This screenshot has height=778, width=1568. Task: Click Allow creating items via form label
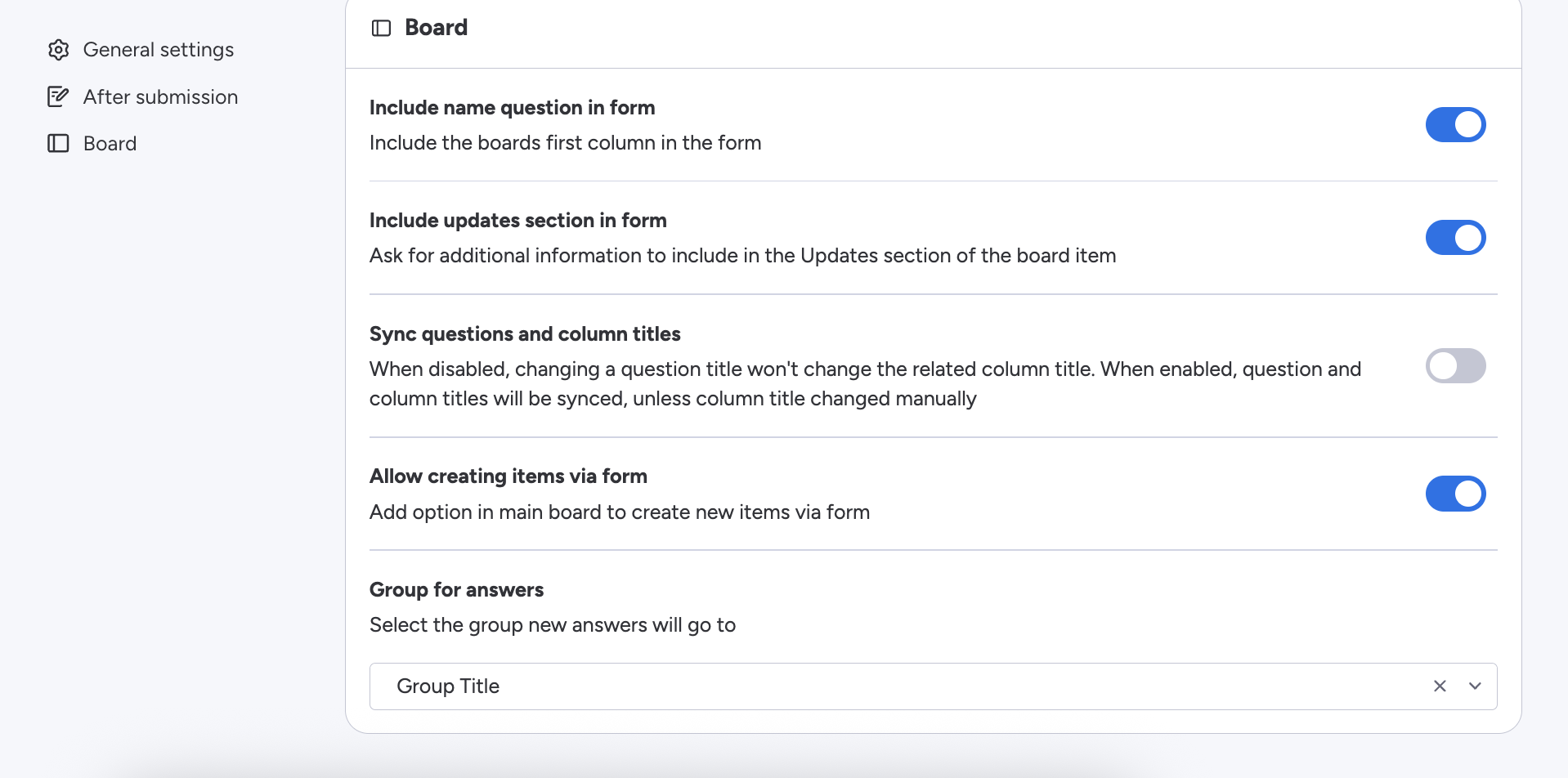(x=508, y=476)
